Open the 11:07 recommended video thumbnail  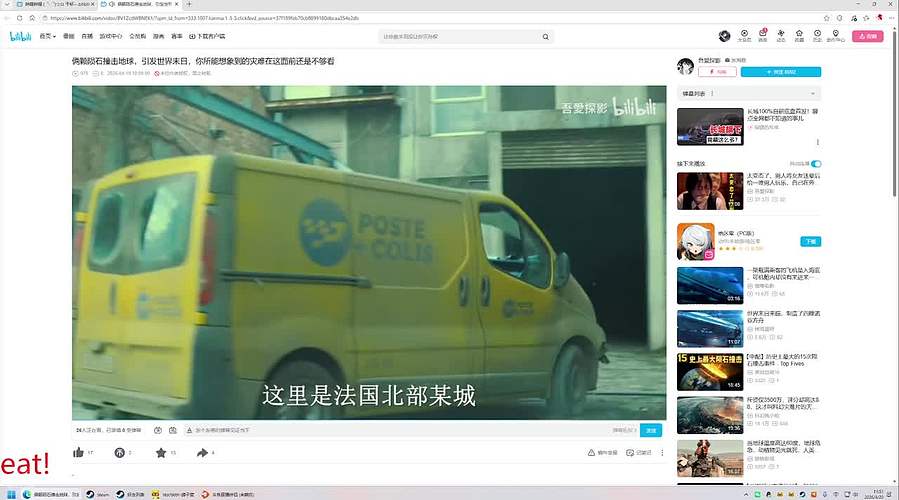pyautogui.click(x=710, y=329)
